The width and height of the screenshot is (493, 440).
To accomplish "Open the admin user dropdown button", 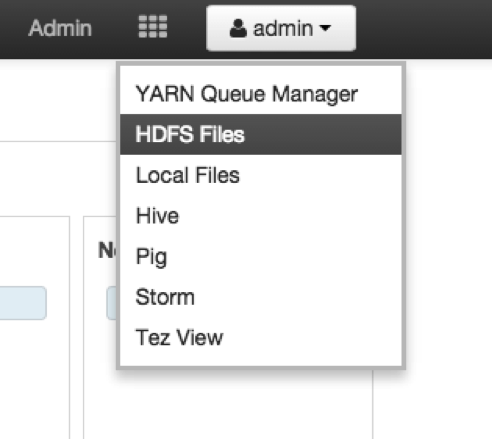I will 281,28.
